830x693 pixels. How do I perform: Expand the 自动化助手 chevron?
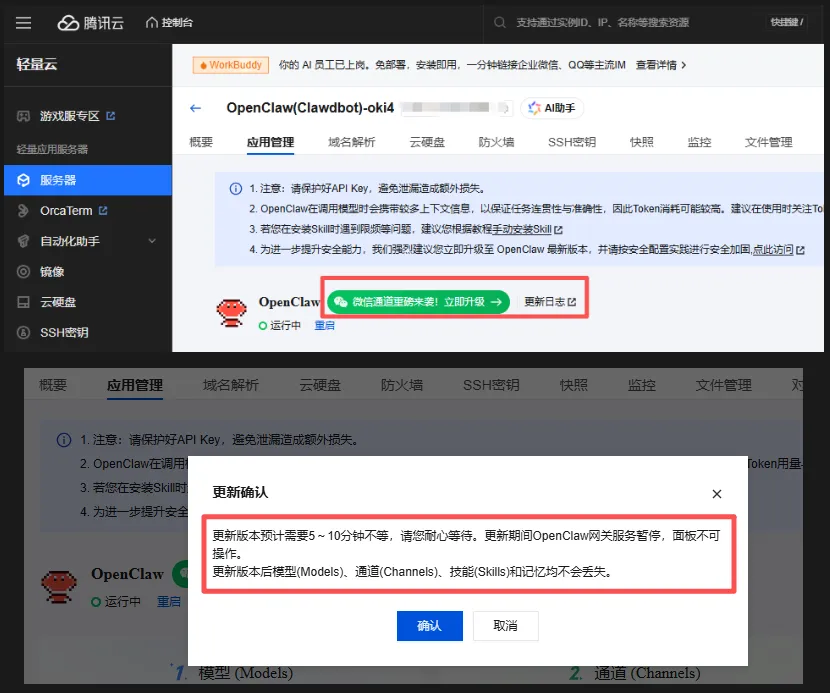[152, 241]
